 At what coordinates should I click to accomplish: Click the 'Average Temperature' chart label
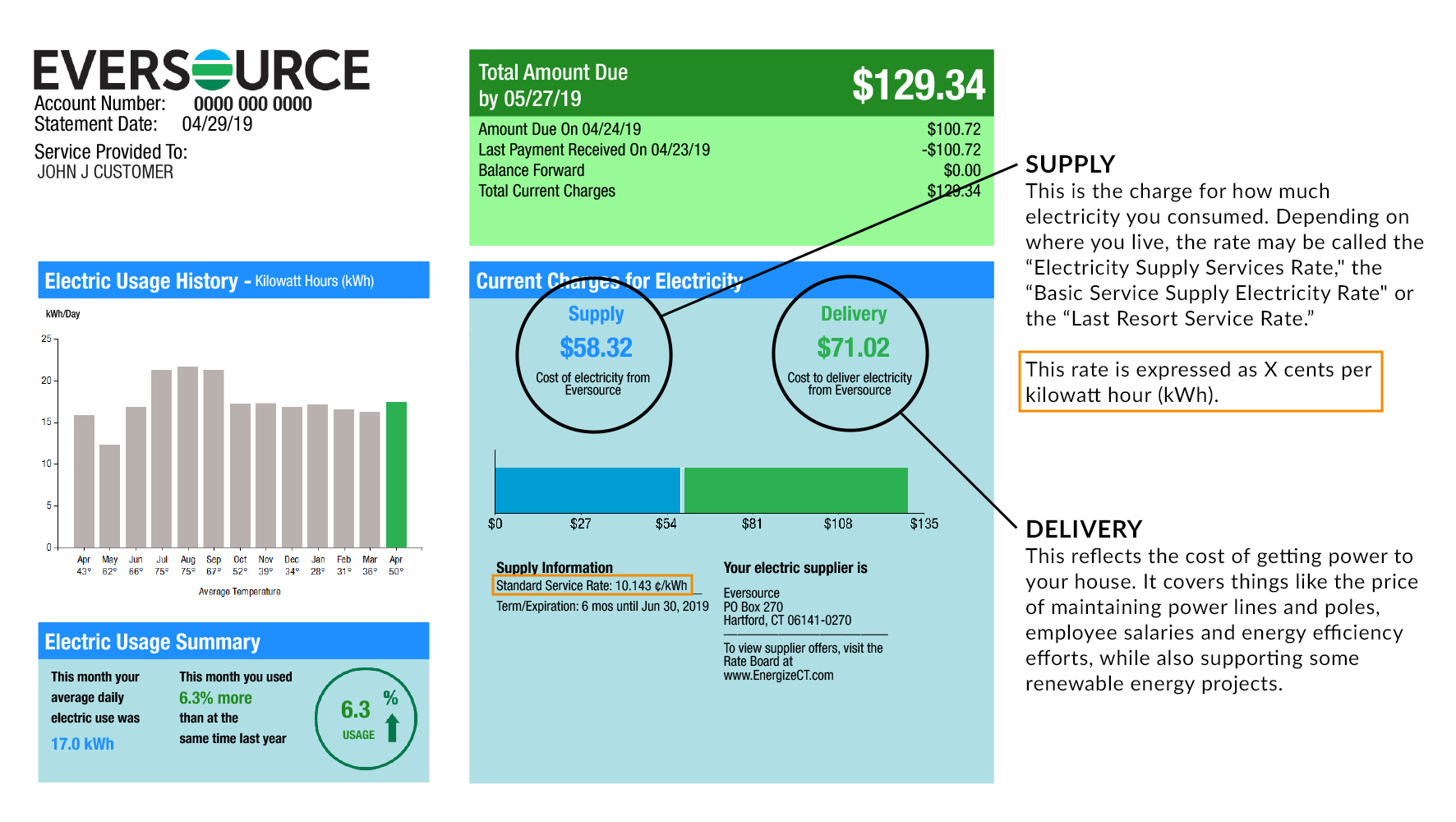[239, 592]
